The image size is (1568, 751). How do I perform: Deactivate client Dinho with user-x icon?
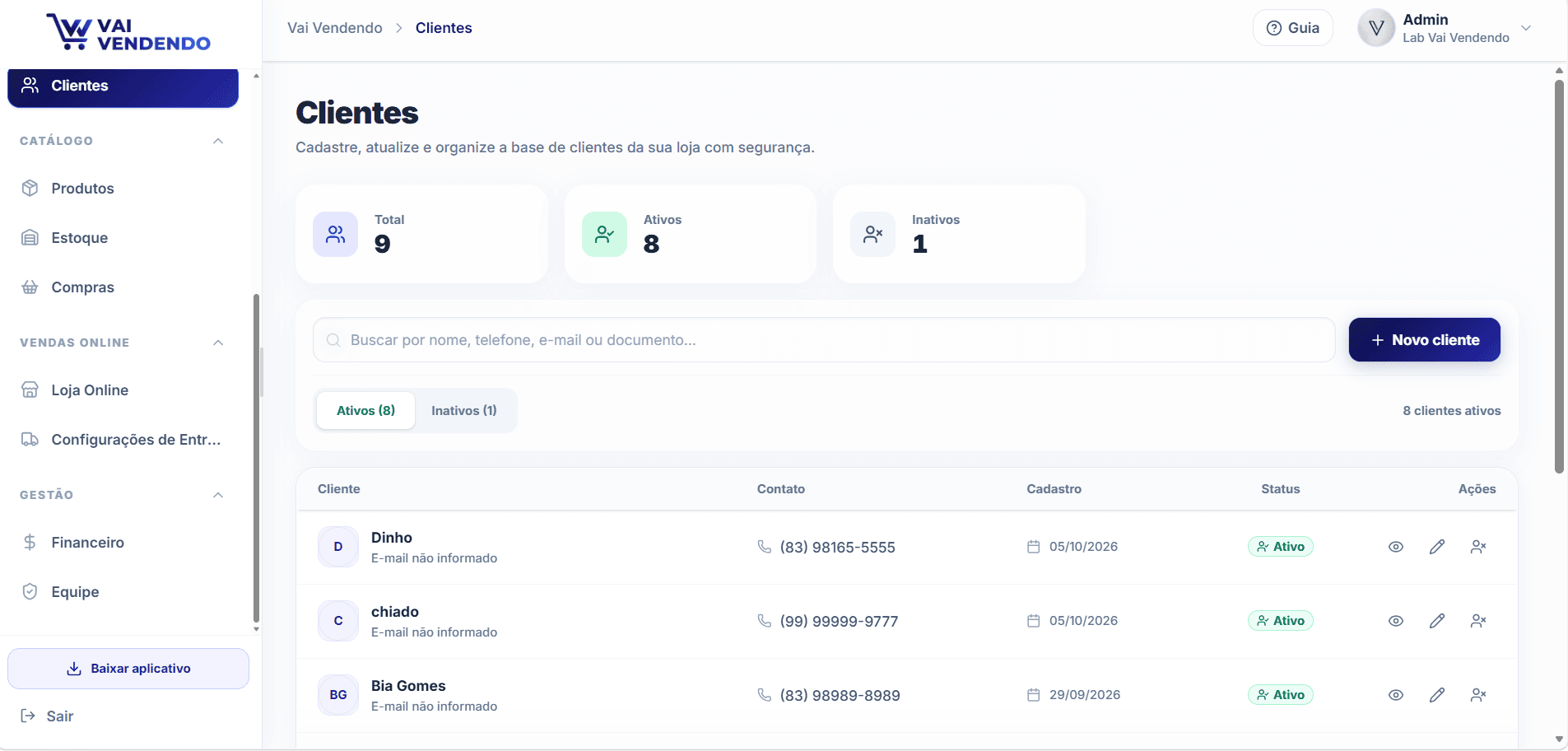(1478, 547)
